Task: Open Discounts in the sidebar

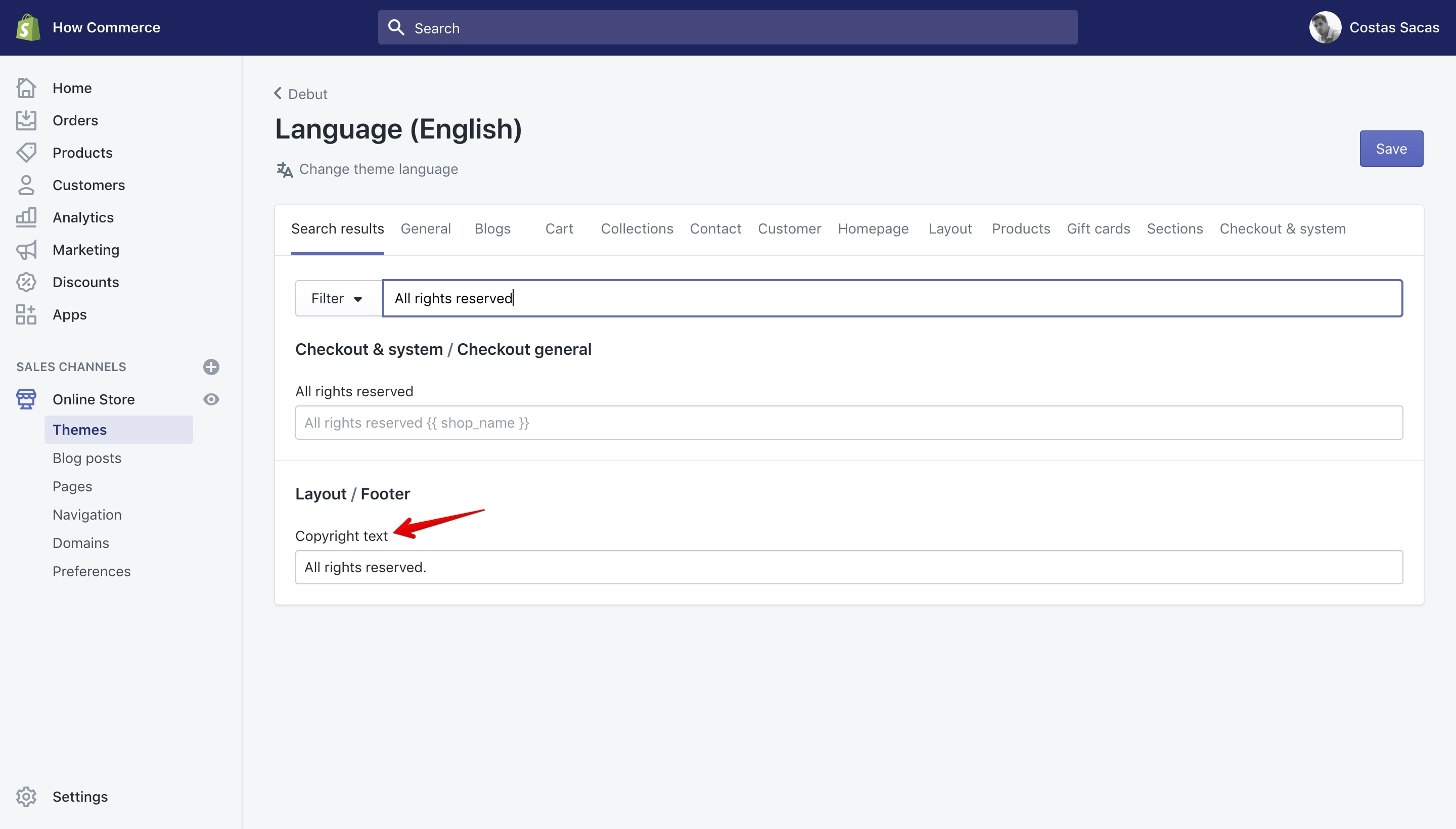Action: (85, 283)
